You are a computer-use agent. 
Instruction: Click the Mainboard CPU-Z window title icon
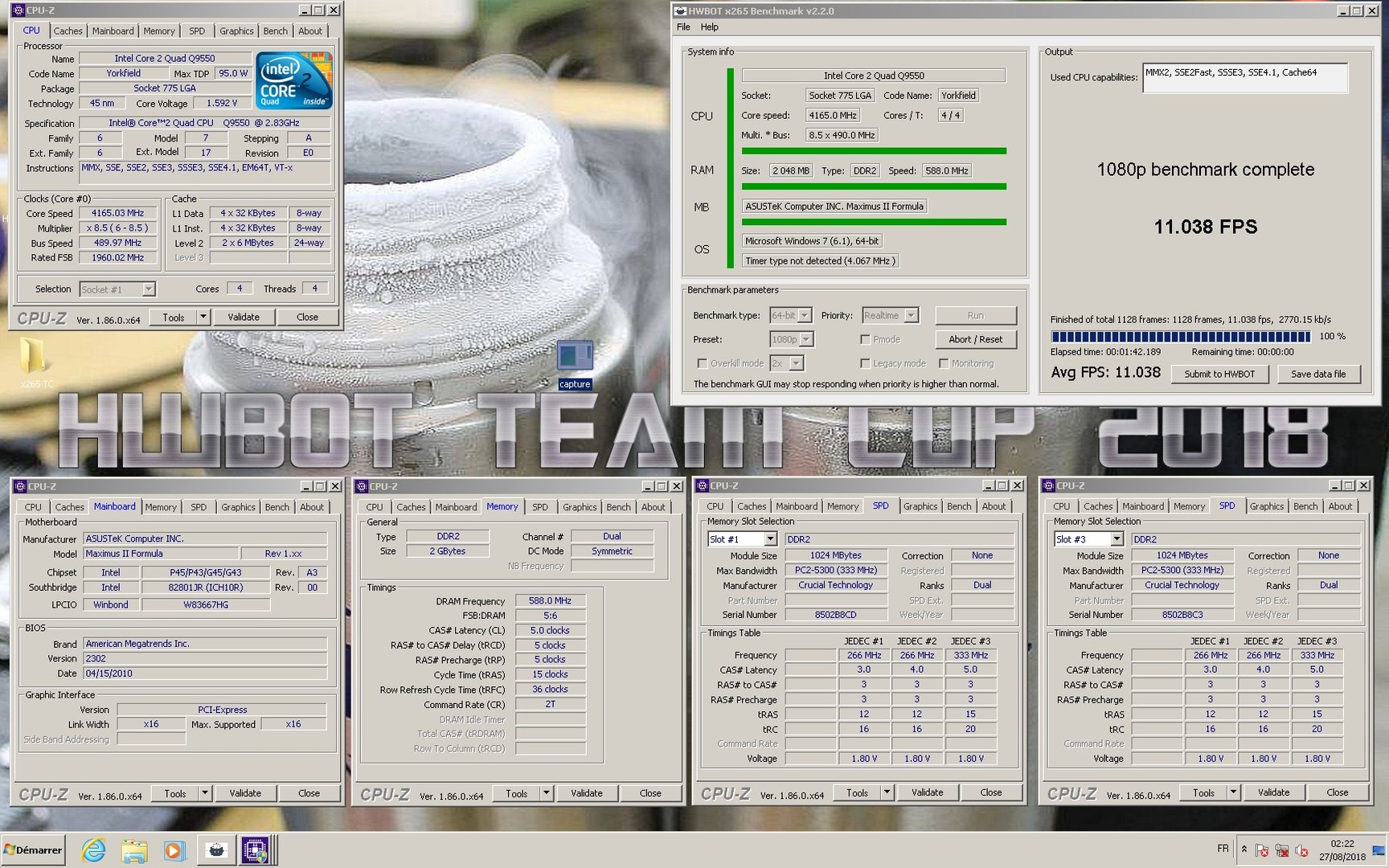pyautogui.click(x=20, y=486)
